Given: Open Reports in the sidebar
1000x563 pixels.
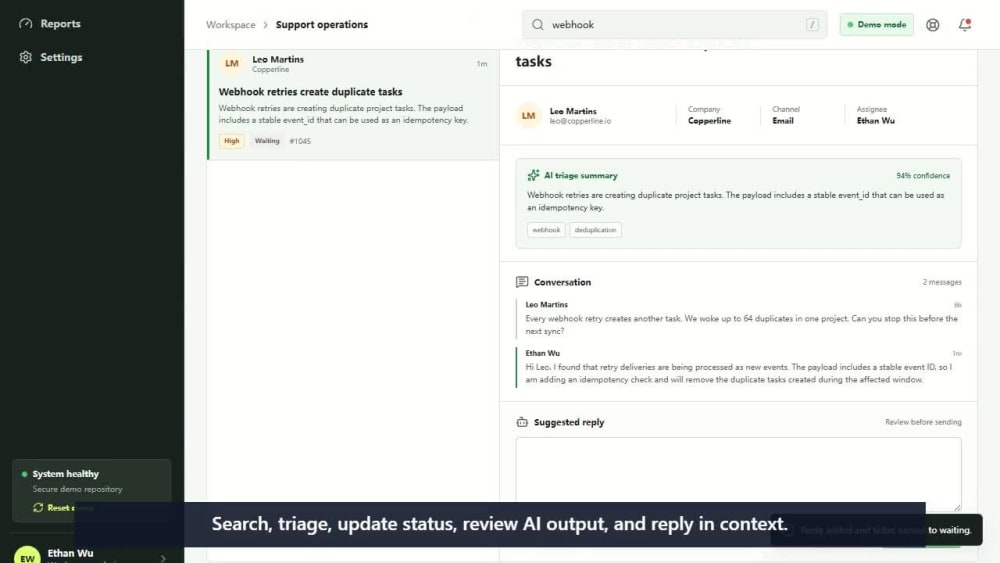Looking at the screenshot, I should tap(60, 24).
